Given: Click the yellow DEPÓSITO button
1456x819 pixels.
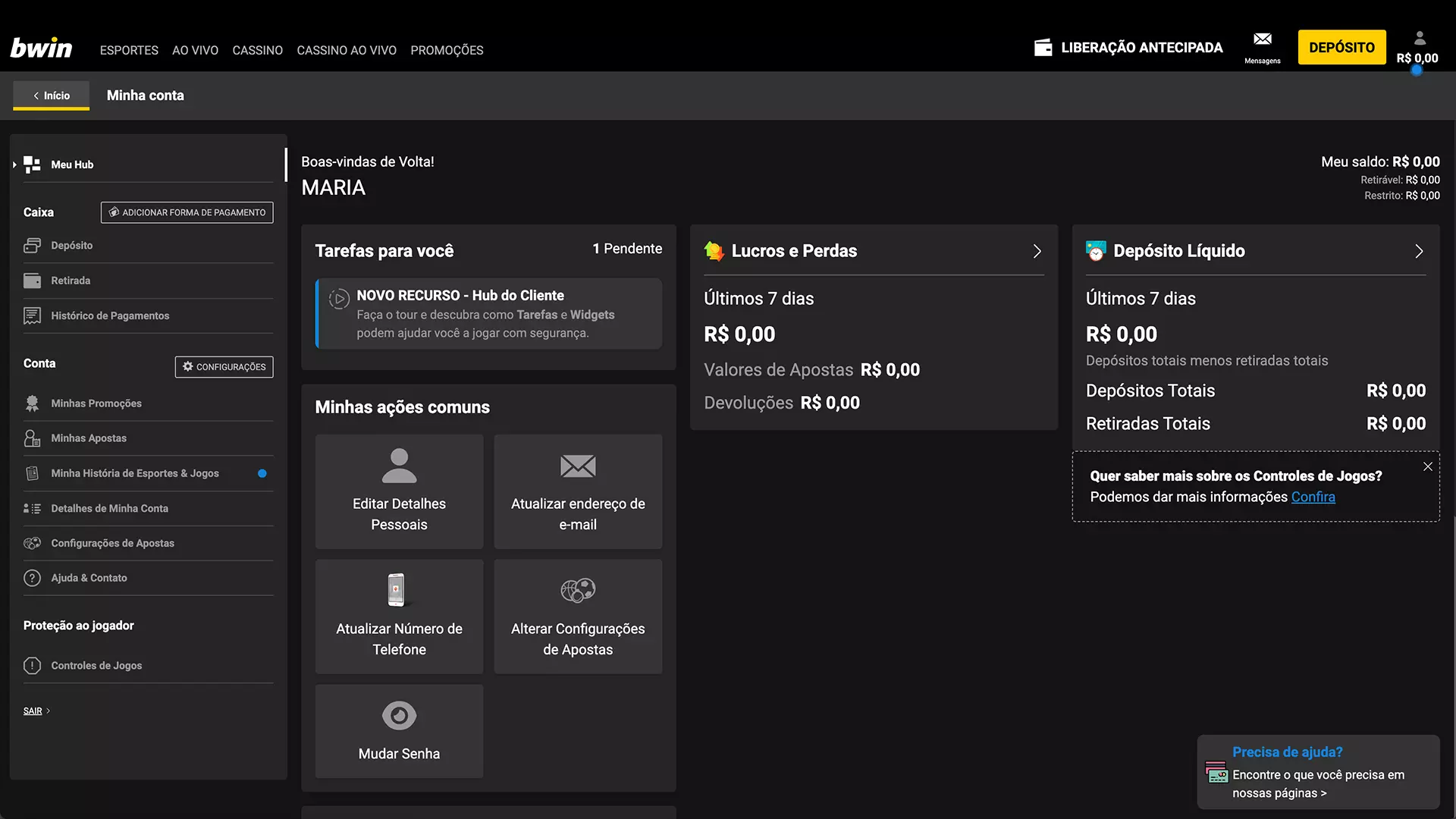Looking at the screenshot, I should point(1341,47).
